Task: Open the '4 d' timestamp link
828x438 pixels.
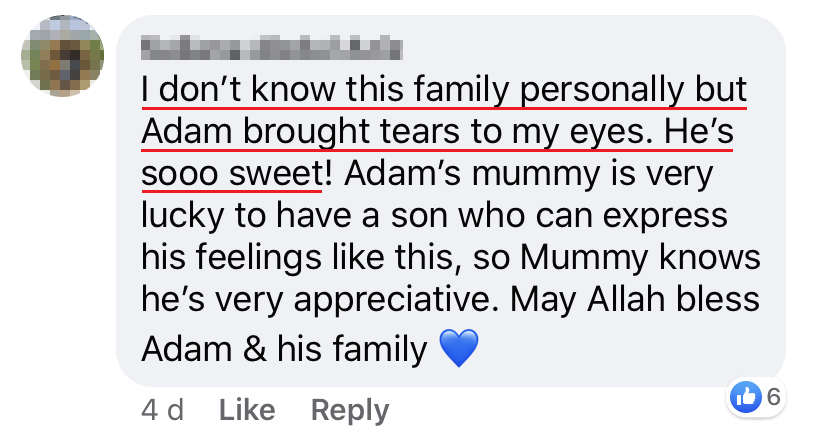Action: (x=161, y=409)
